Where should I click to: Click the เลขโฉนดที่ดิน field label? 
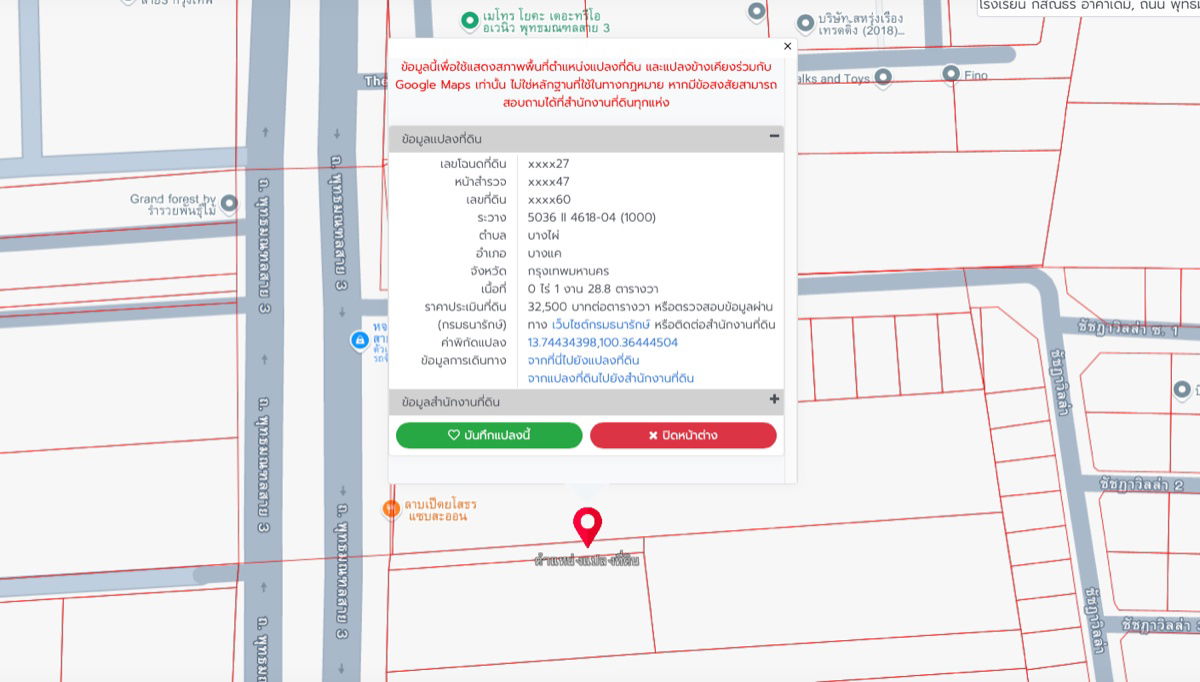[473, 163]
